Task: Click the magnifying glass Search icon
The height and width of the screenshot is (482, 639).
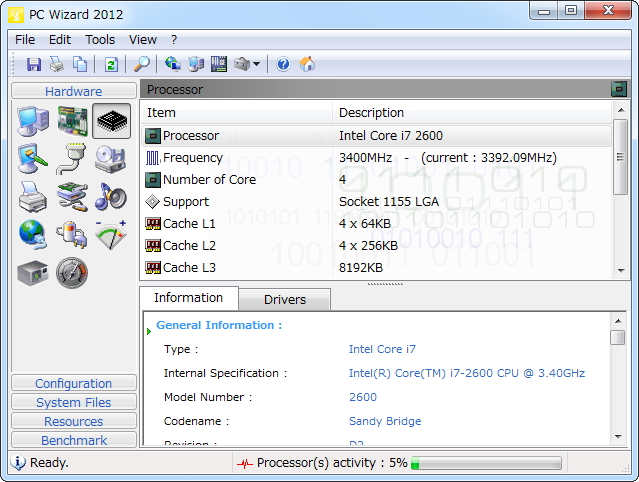Action: click(x=142, y=64)
